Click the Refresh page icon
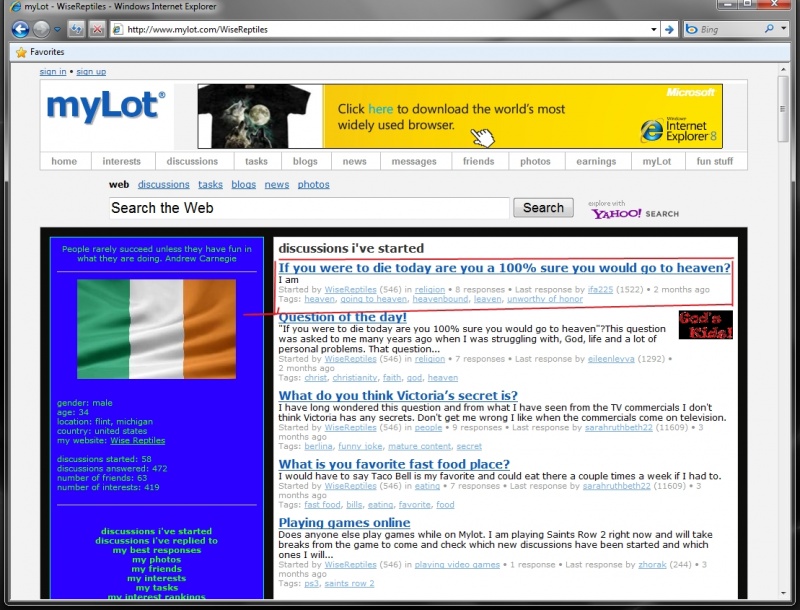The height and width of the screenshot is (610, 800). (76, 29)
